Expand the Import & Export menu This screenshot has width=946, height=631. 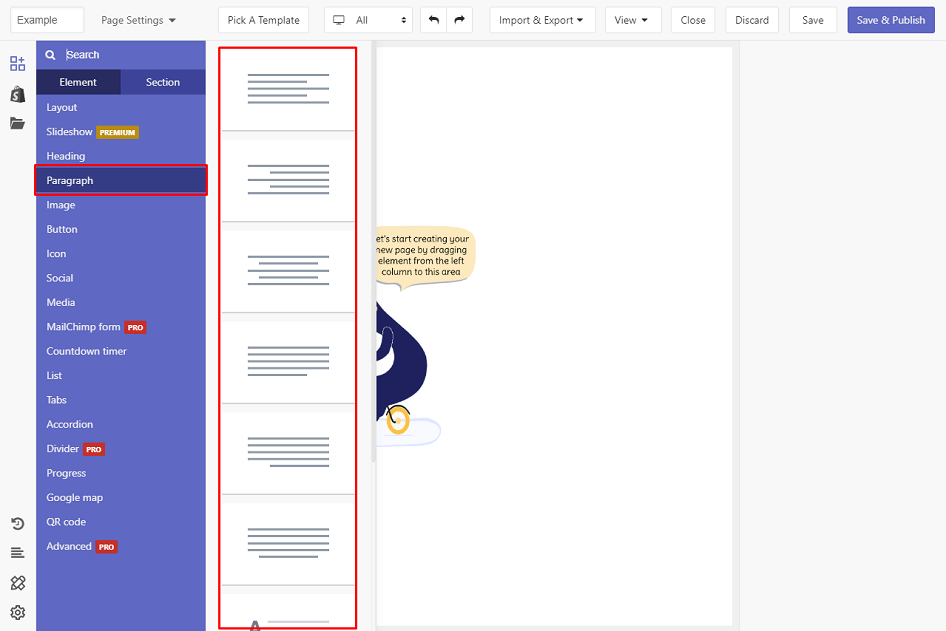point(542,20)
